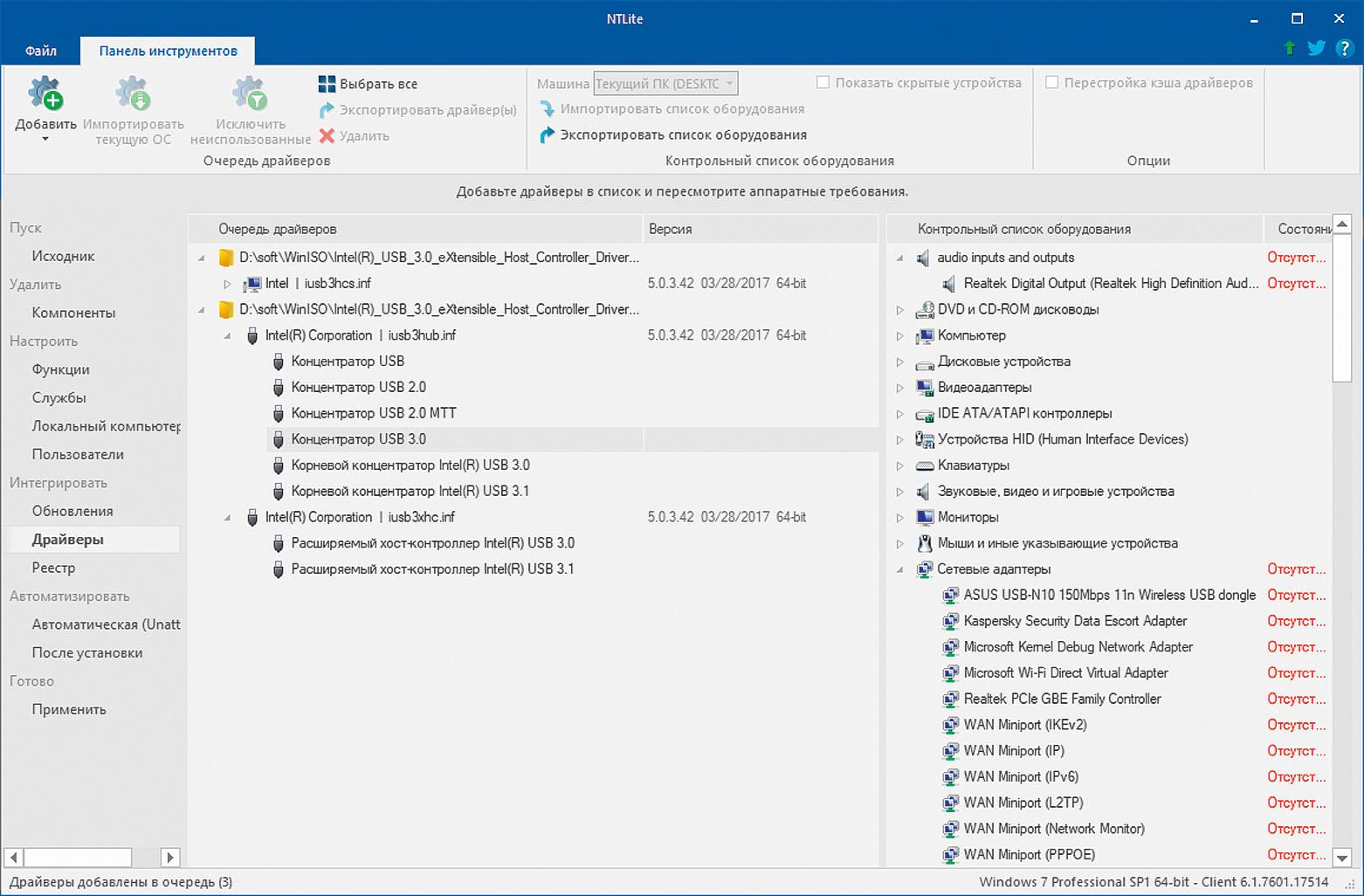Expand the Intel iusb3hcs.inf driver node
Screen dimensions: 1364x896
tap(227, 284)
